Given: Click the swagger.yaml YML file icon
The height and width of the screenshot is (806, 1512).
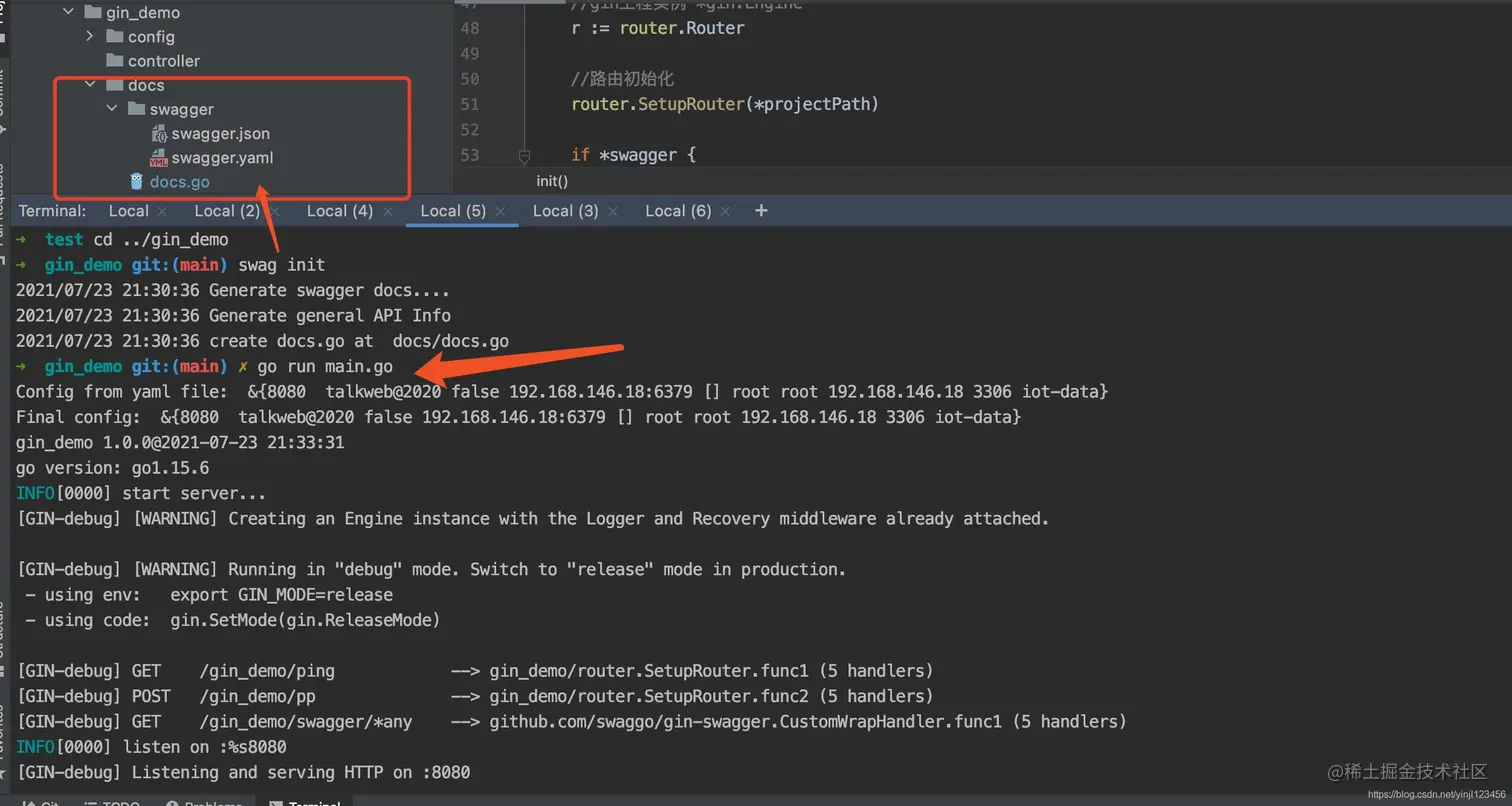Looking at the screenshot, I should coord(159,157).
